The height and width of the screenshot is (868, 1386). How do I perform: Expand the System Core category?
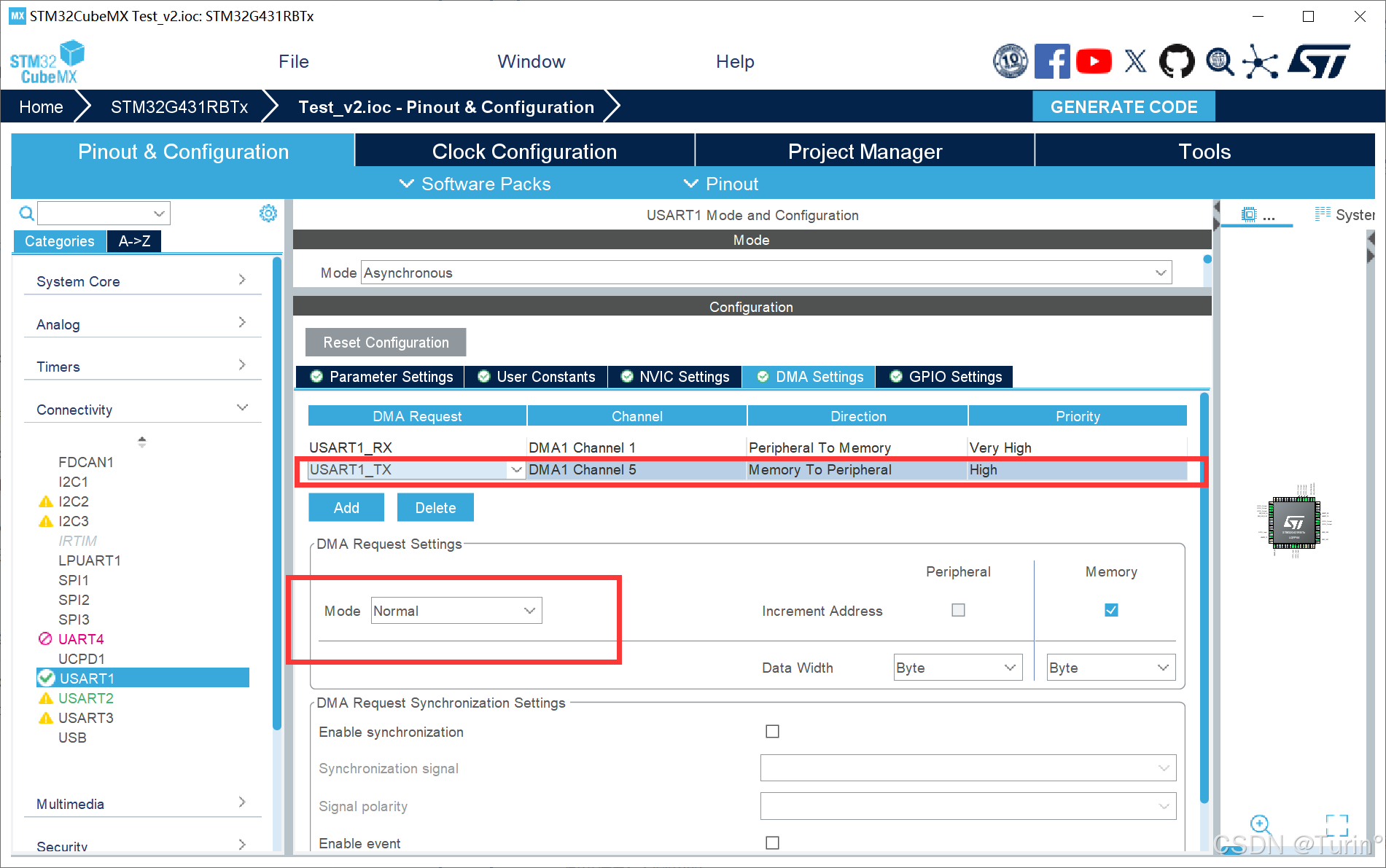pyautogui.click(x=142, y=281)
